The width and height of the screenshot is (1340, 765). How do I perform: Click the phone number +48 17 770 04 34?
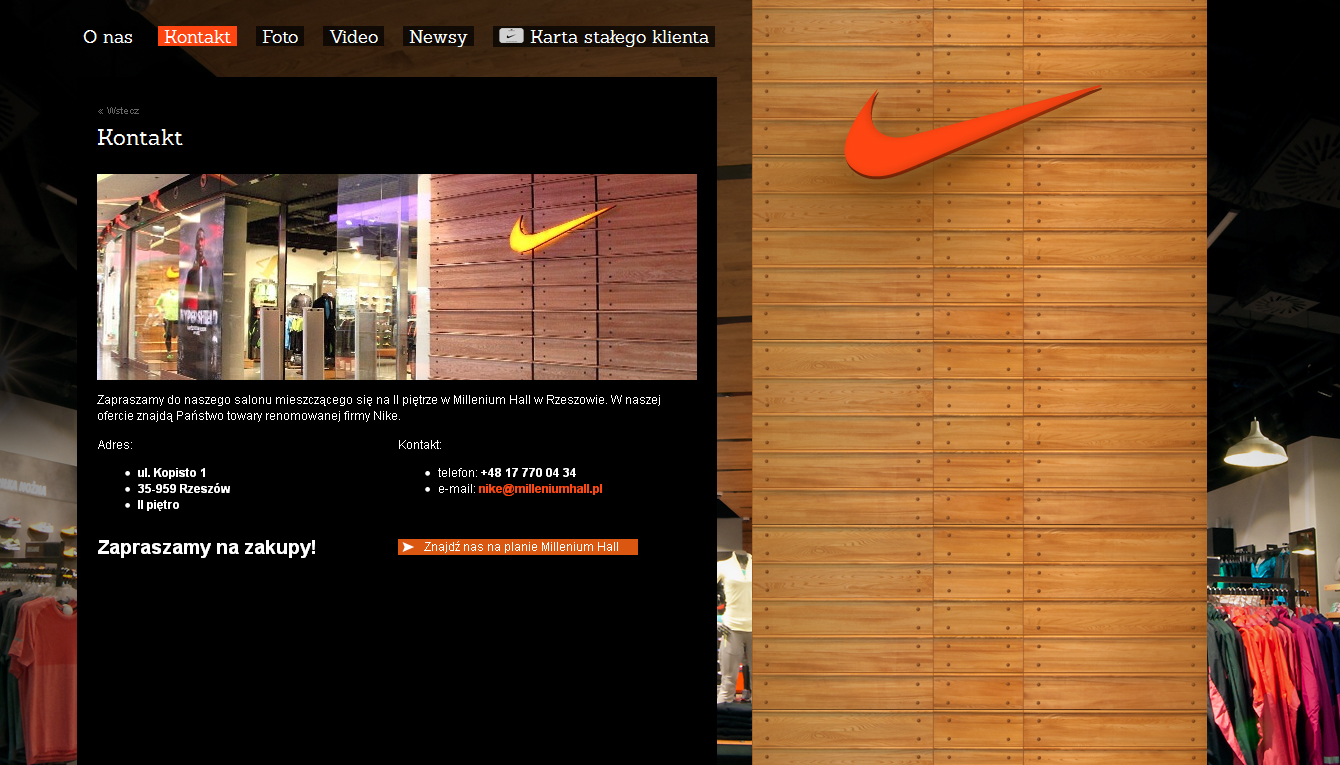click(528, 473)
